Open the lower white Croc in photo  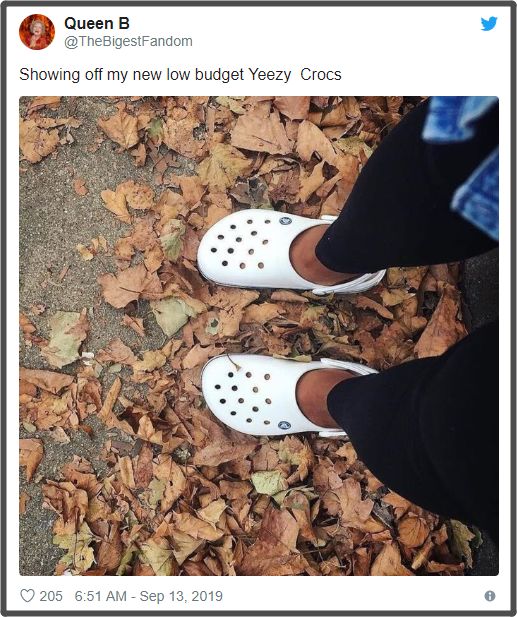click(x=275, y=395)
